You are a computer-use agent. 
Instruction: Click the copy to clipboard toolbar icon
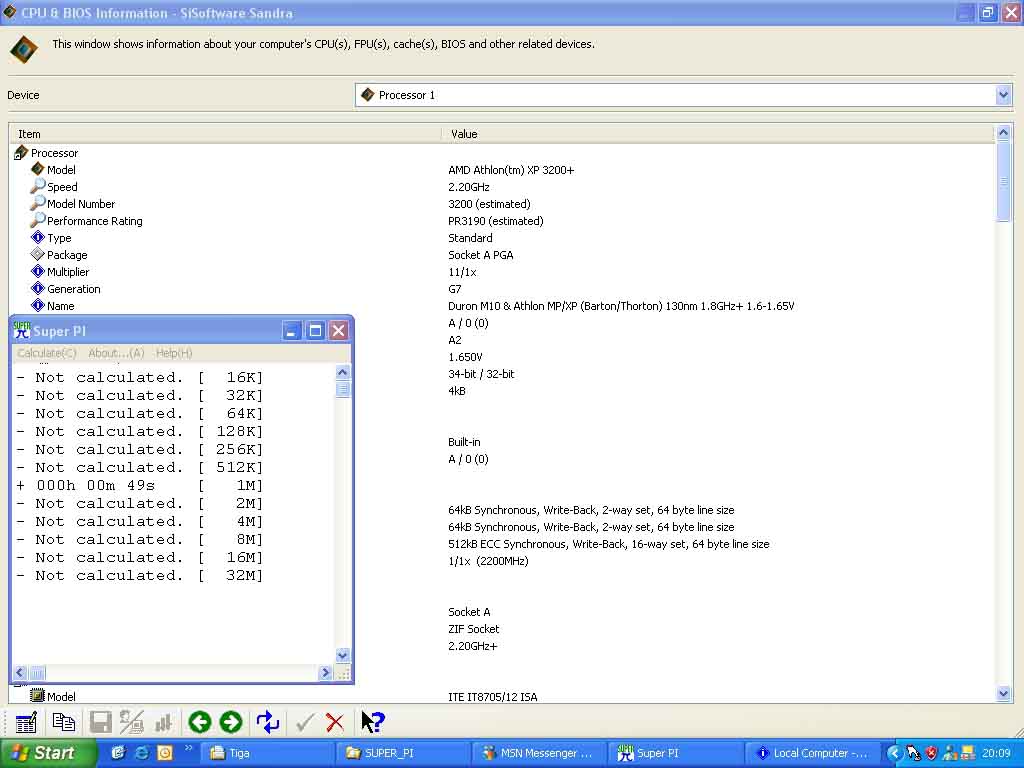[63, 722]
